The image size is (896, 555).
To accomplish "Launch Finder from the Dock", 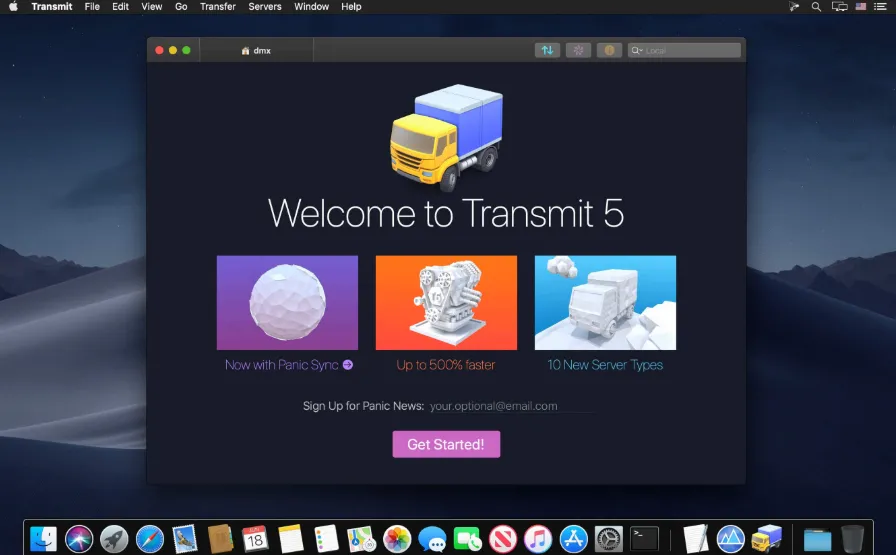I will coord(43,538).
